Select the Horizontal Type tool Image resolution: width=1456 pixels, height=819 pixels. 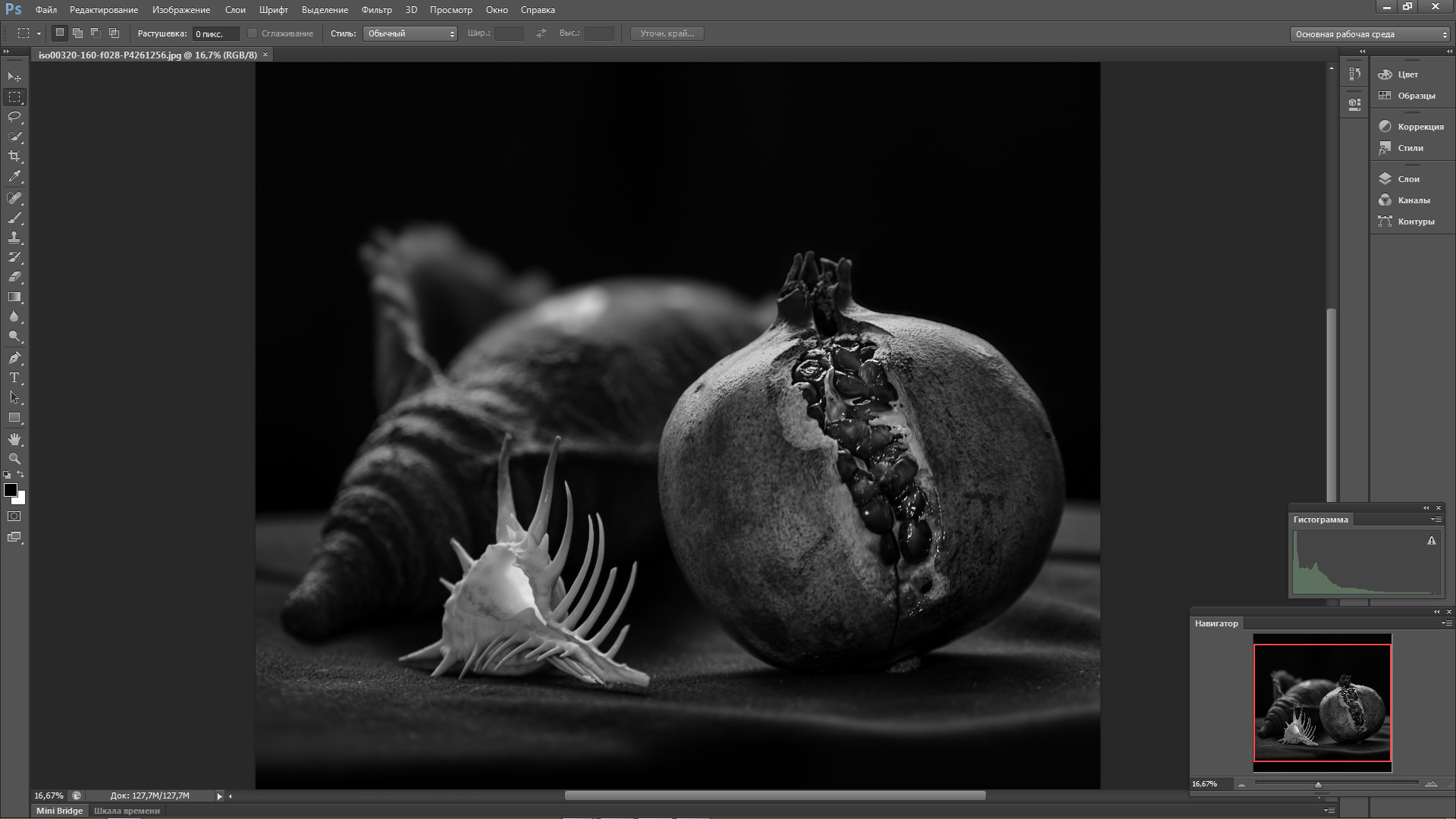pos(14,377)
